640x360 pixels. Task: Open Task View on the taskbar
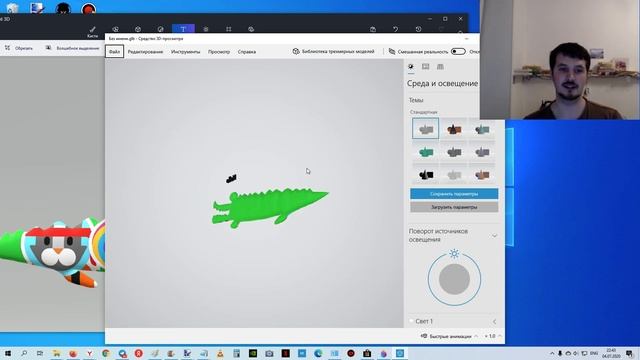pyautogui.click(x=40, y=353)
